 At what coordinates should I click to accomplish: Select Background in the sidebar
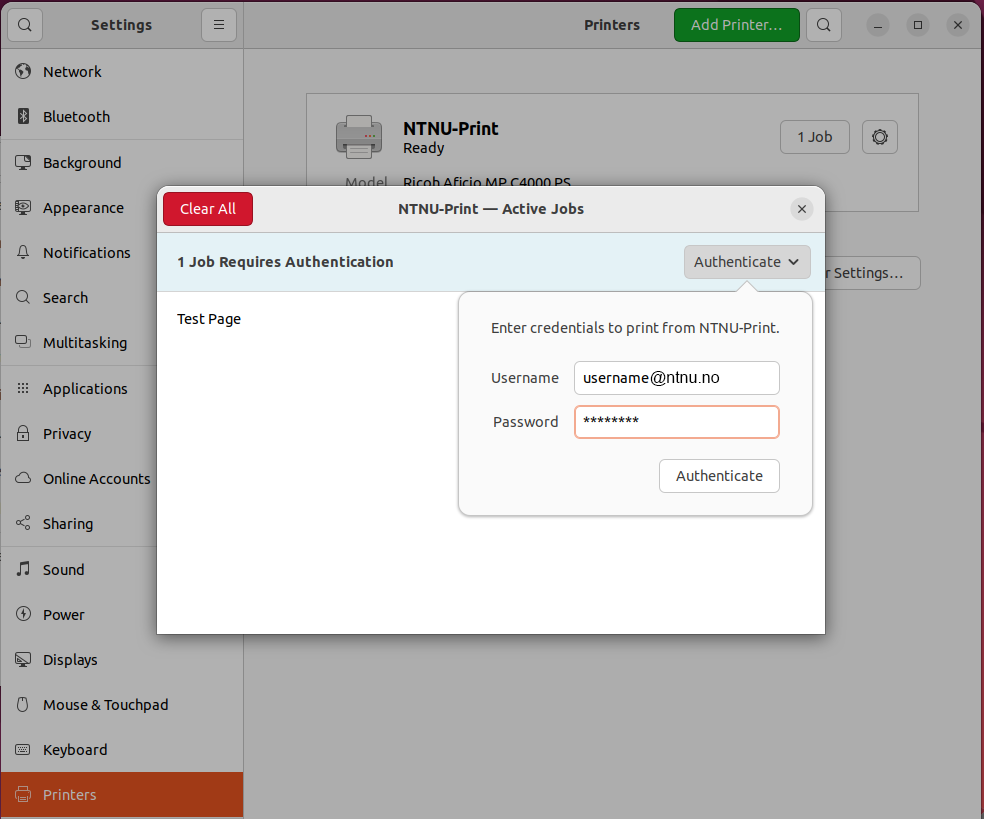click(x=122, y=163)
